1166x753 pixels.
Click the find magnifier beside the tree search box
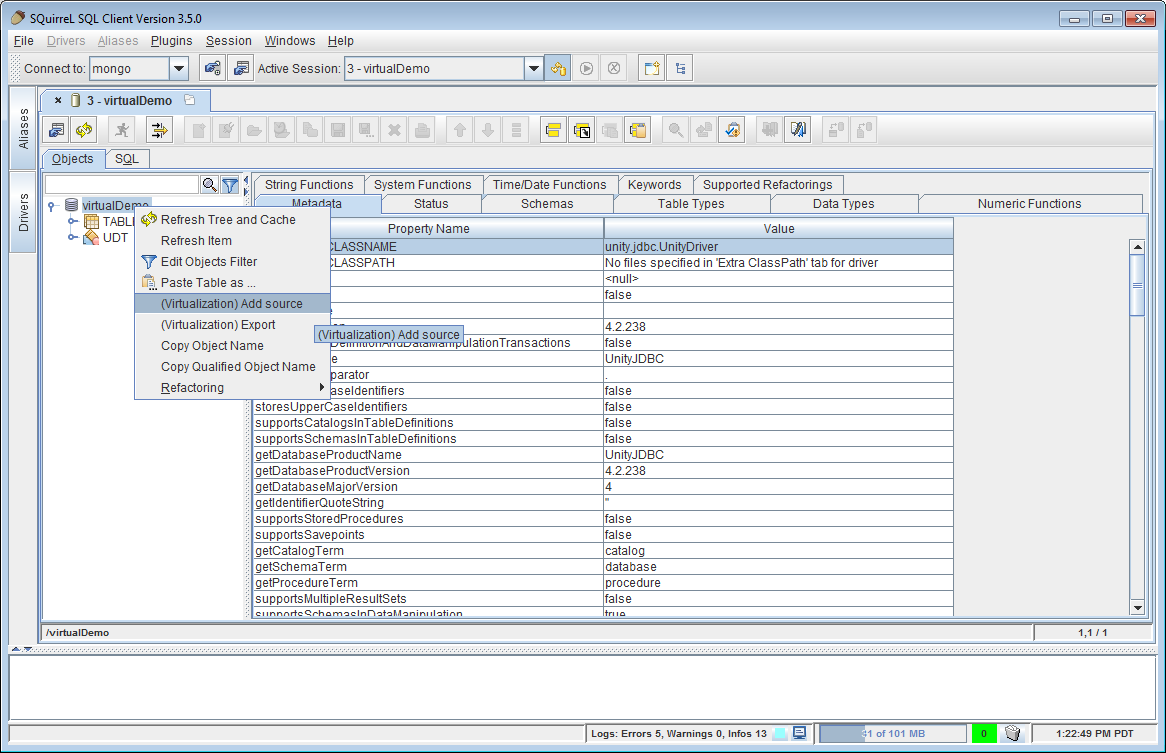210,185
